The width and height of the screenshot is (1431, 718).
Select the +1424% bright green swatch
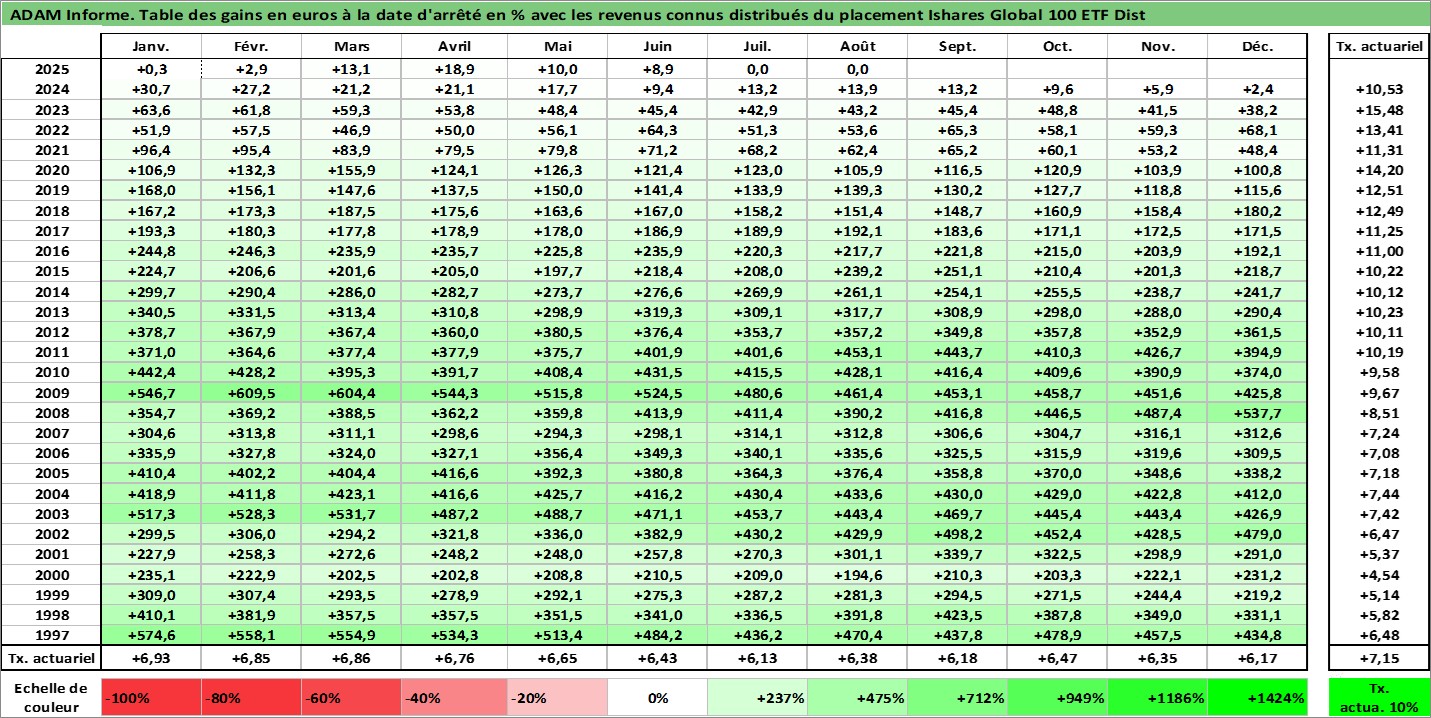tap(1257, 698)
